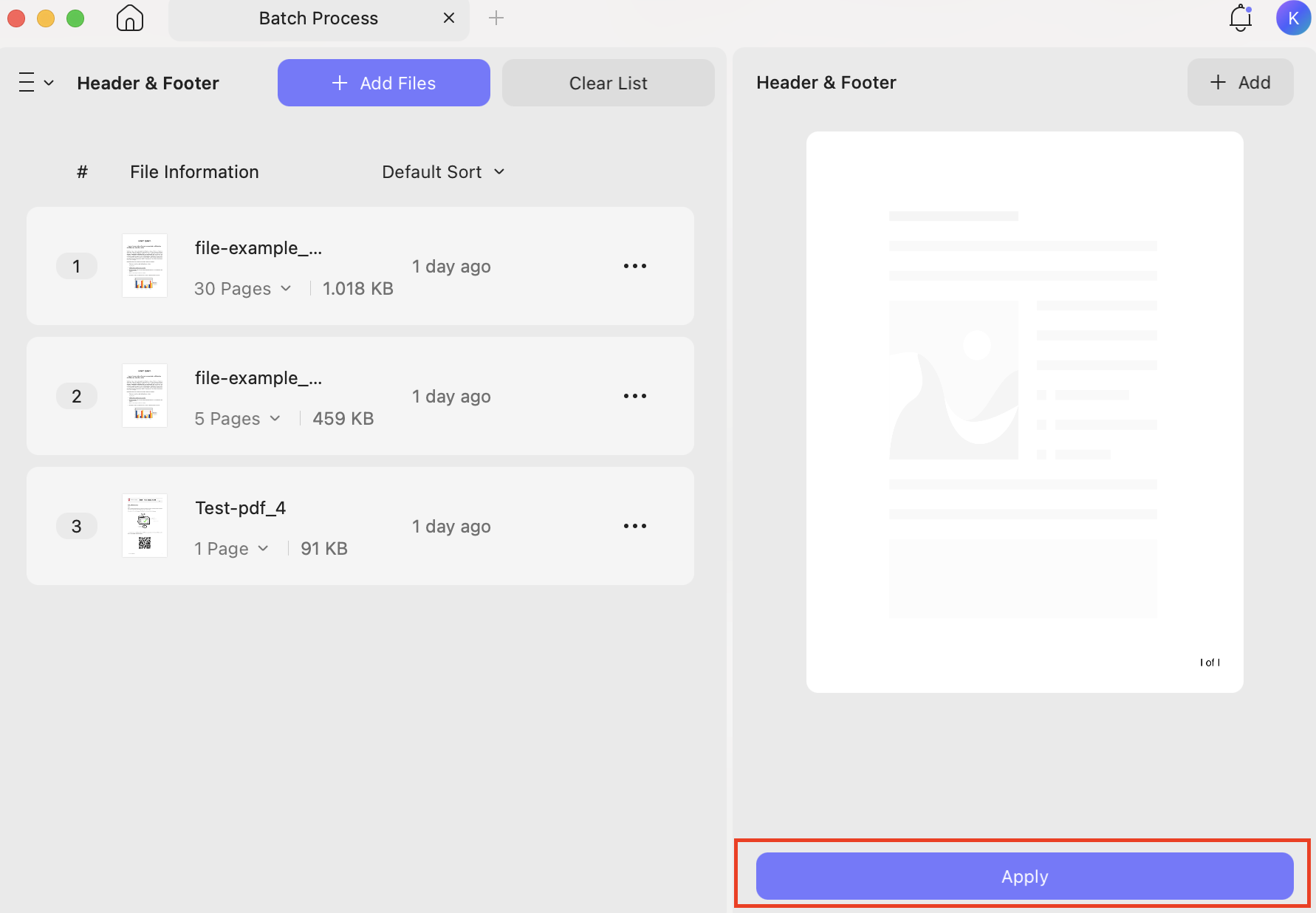Click the Apply button

point(1024,876)
